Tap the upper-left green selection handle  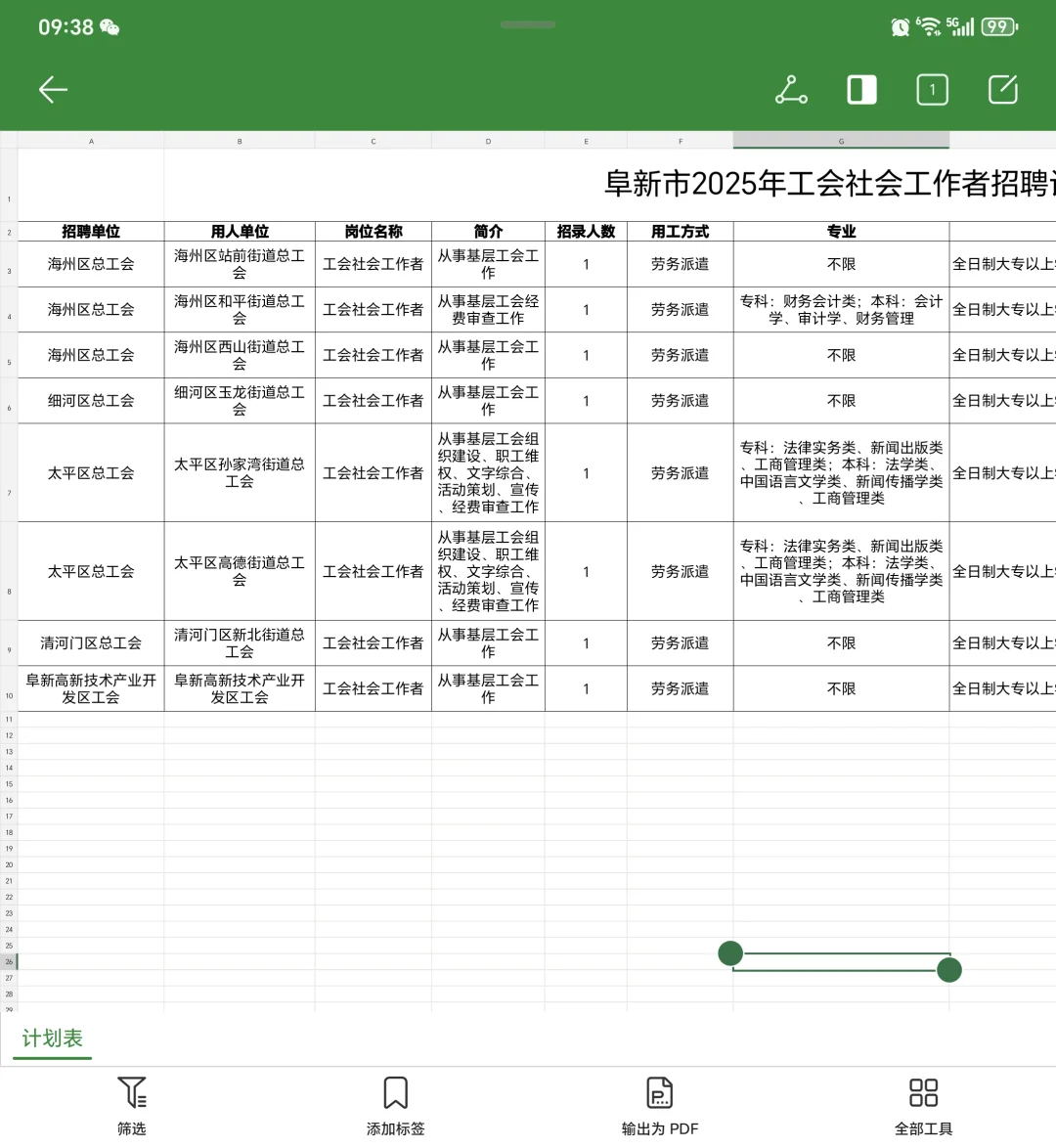(730, 953)
